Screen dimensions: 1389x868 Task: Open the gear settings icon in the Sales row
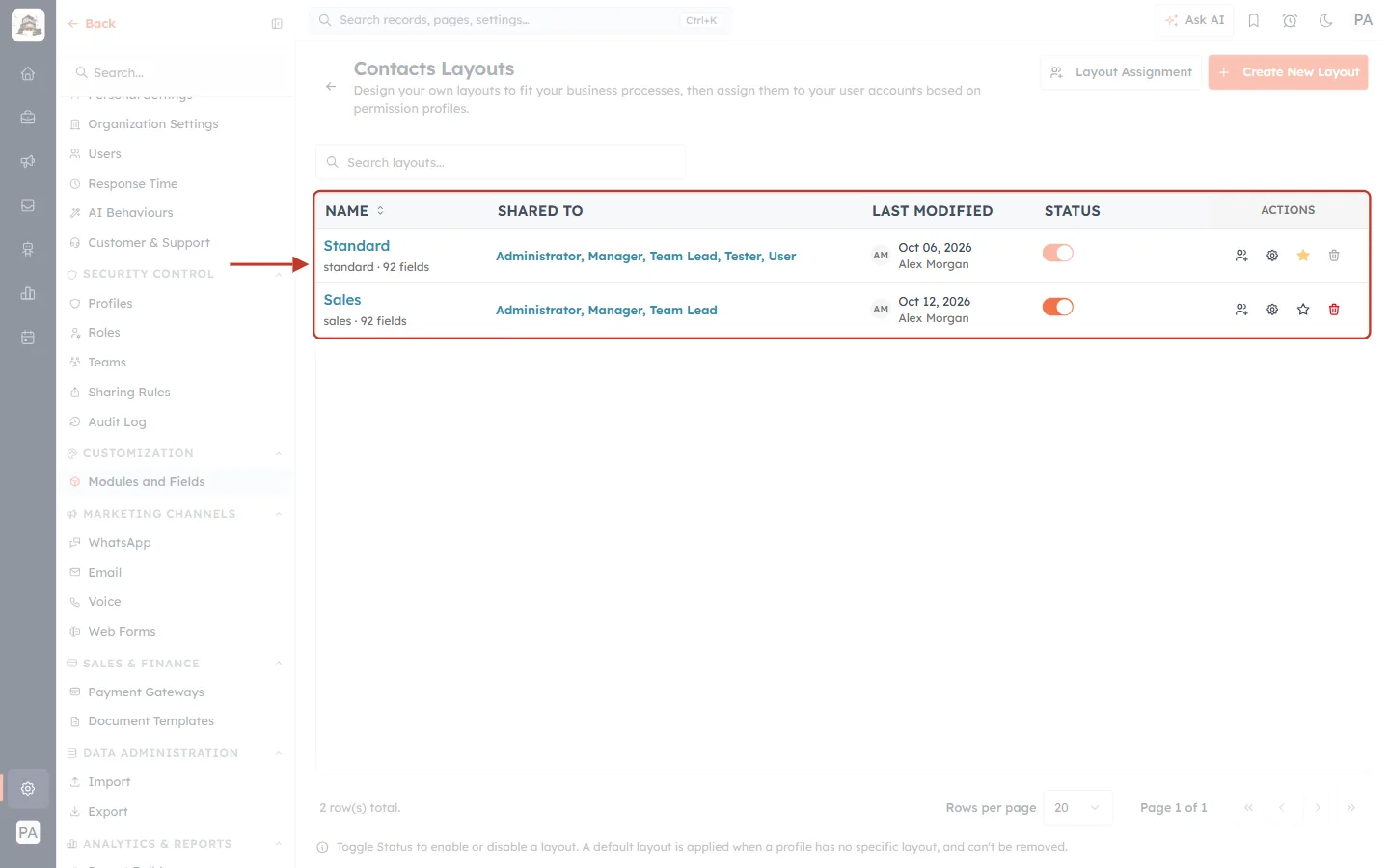(x=1272, y=310)
